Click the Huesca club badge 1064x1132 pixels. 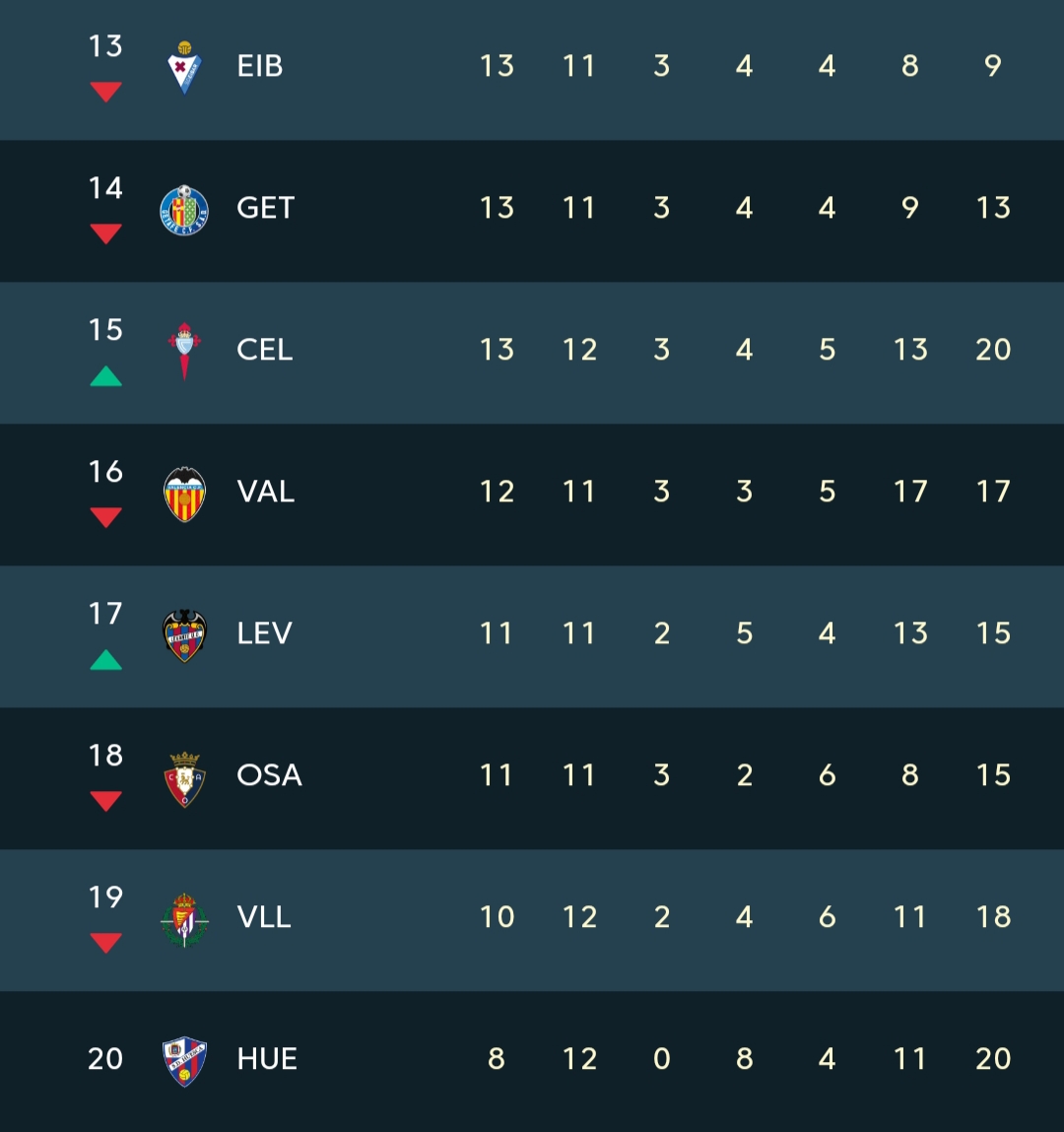(184, 1060)
